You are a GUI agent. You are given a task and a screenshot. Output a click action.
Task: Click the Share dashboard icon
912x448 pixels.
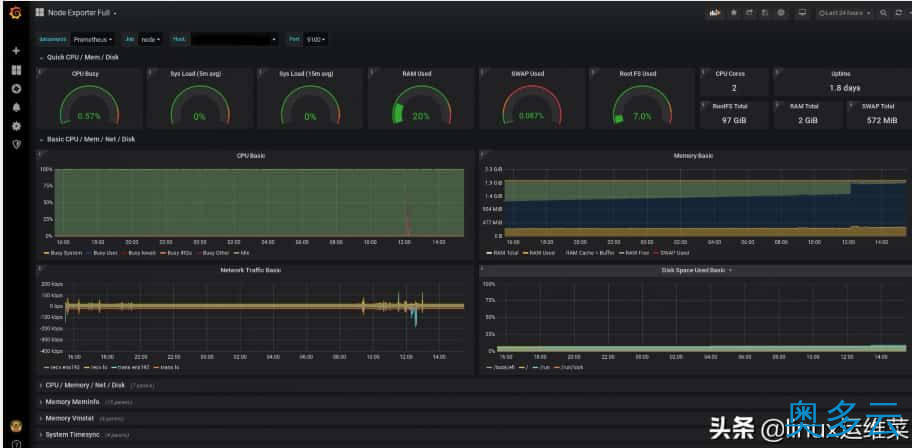click(x=750, y=12)
